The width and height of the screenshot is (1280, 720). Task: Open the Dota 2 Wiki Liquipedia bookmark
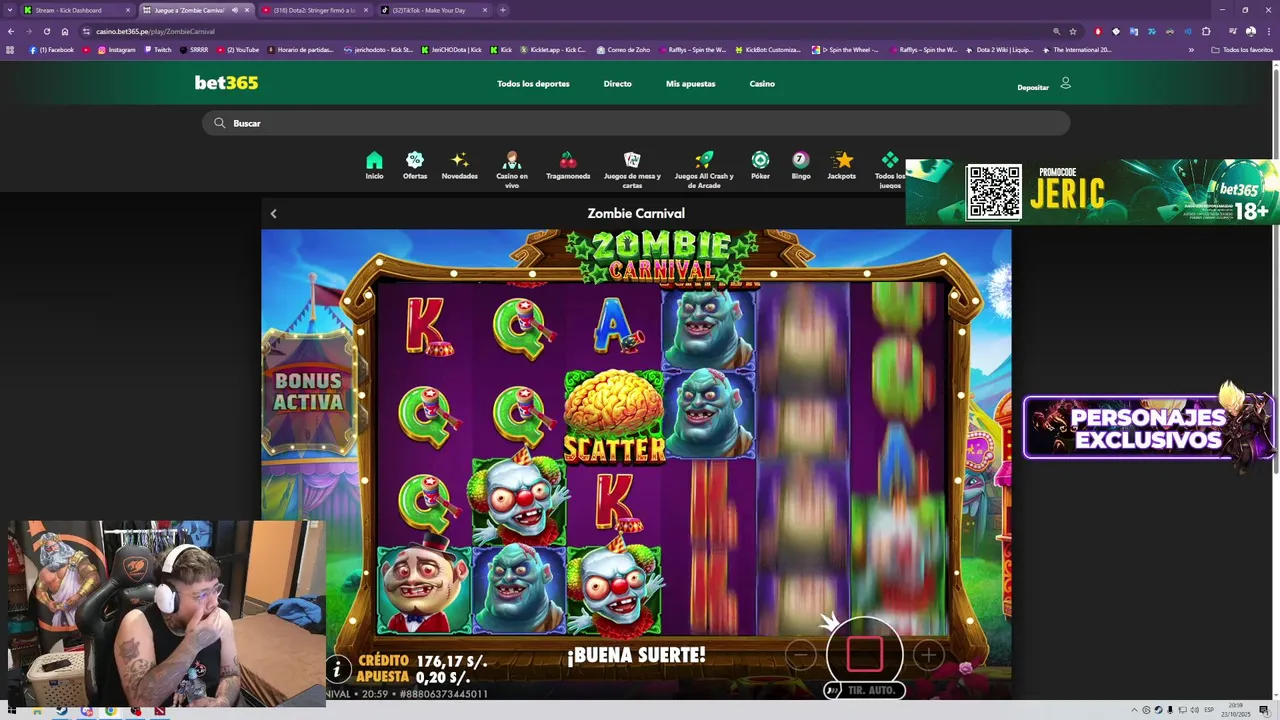tap(999, 49)
